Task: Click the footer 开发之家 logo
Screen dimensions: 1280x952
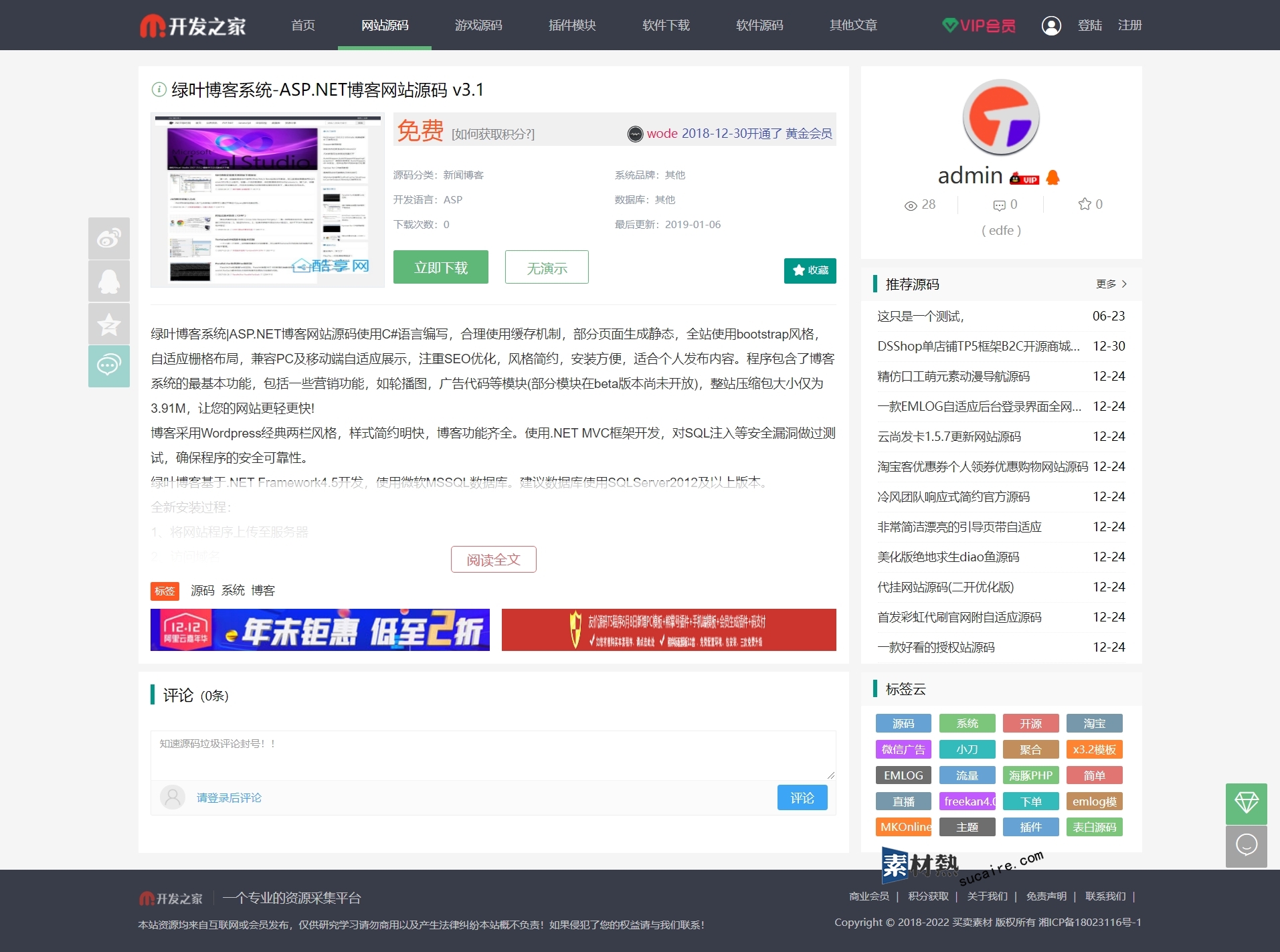Action: coord(171,898)
